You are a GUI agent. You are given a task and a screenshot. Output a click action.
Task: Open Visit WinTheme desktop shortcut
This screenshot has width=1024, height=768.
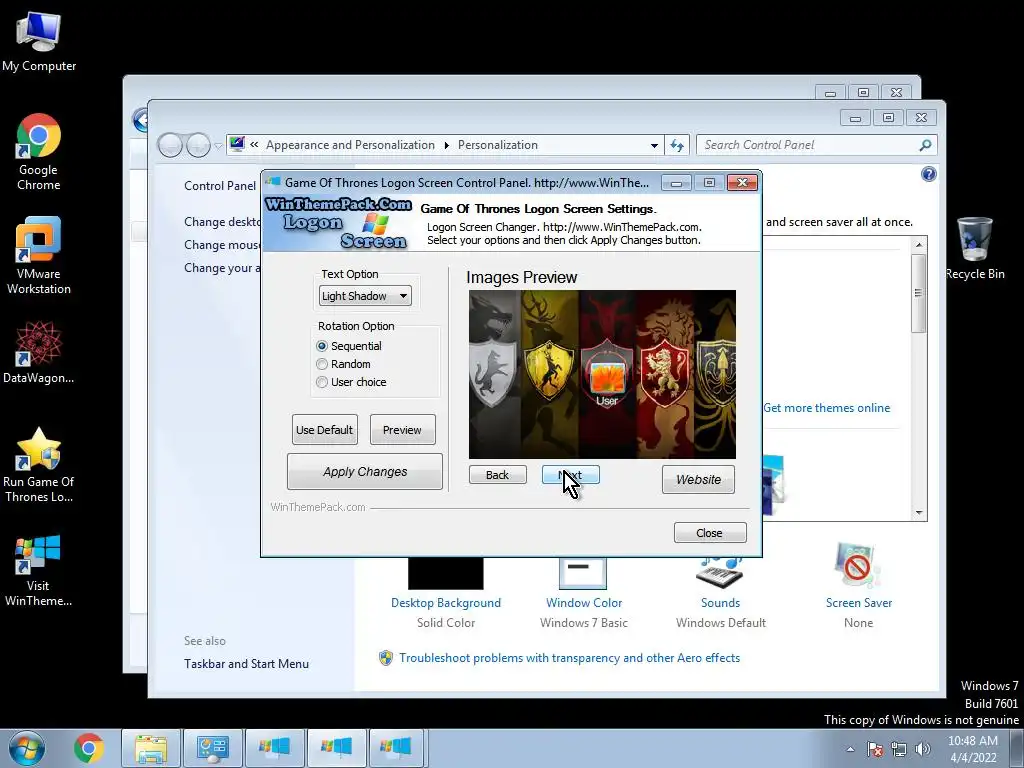39,570
